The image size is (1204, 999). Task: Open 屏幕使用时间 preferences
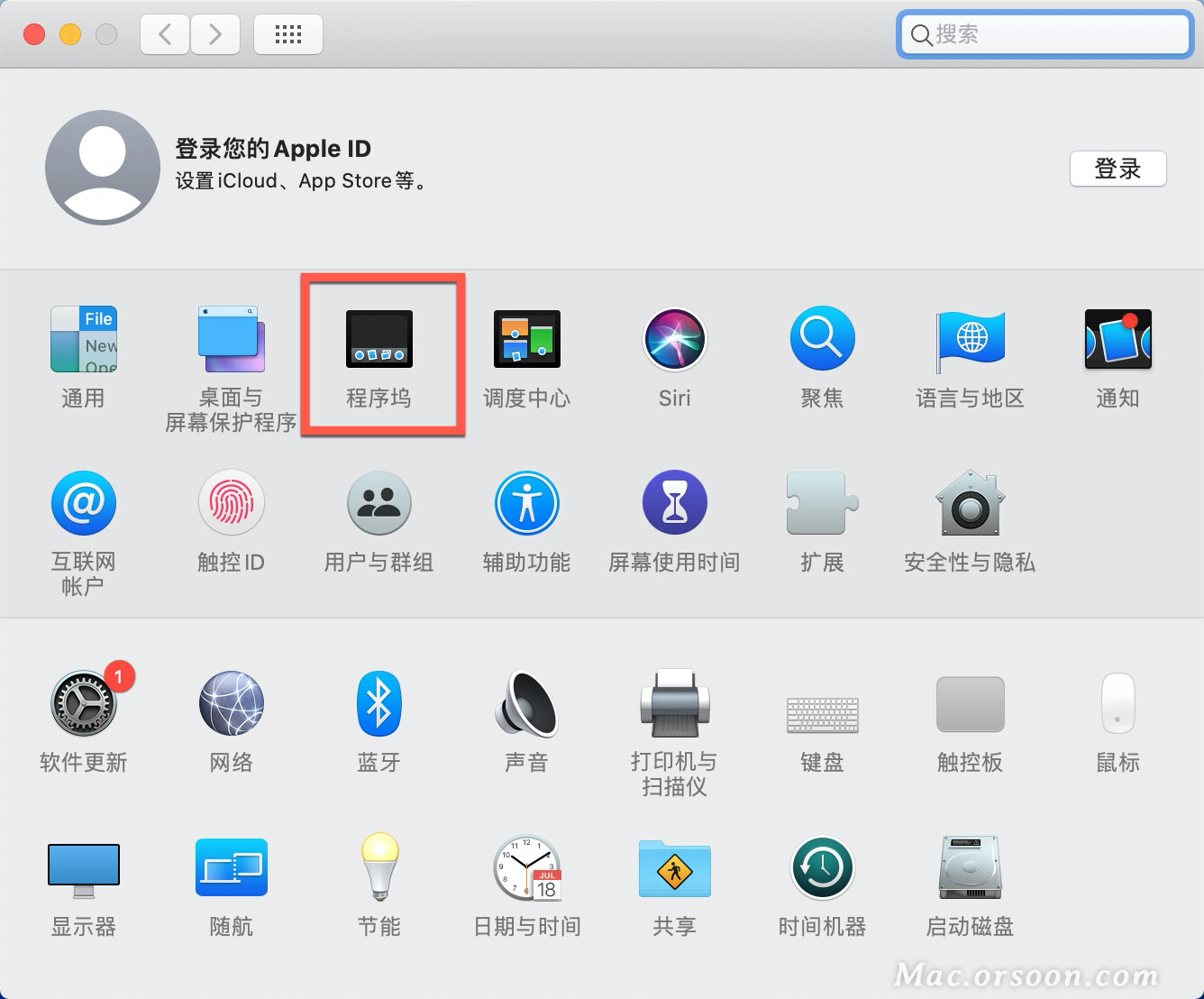tap(674, 502)
